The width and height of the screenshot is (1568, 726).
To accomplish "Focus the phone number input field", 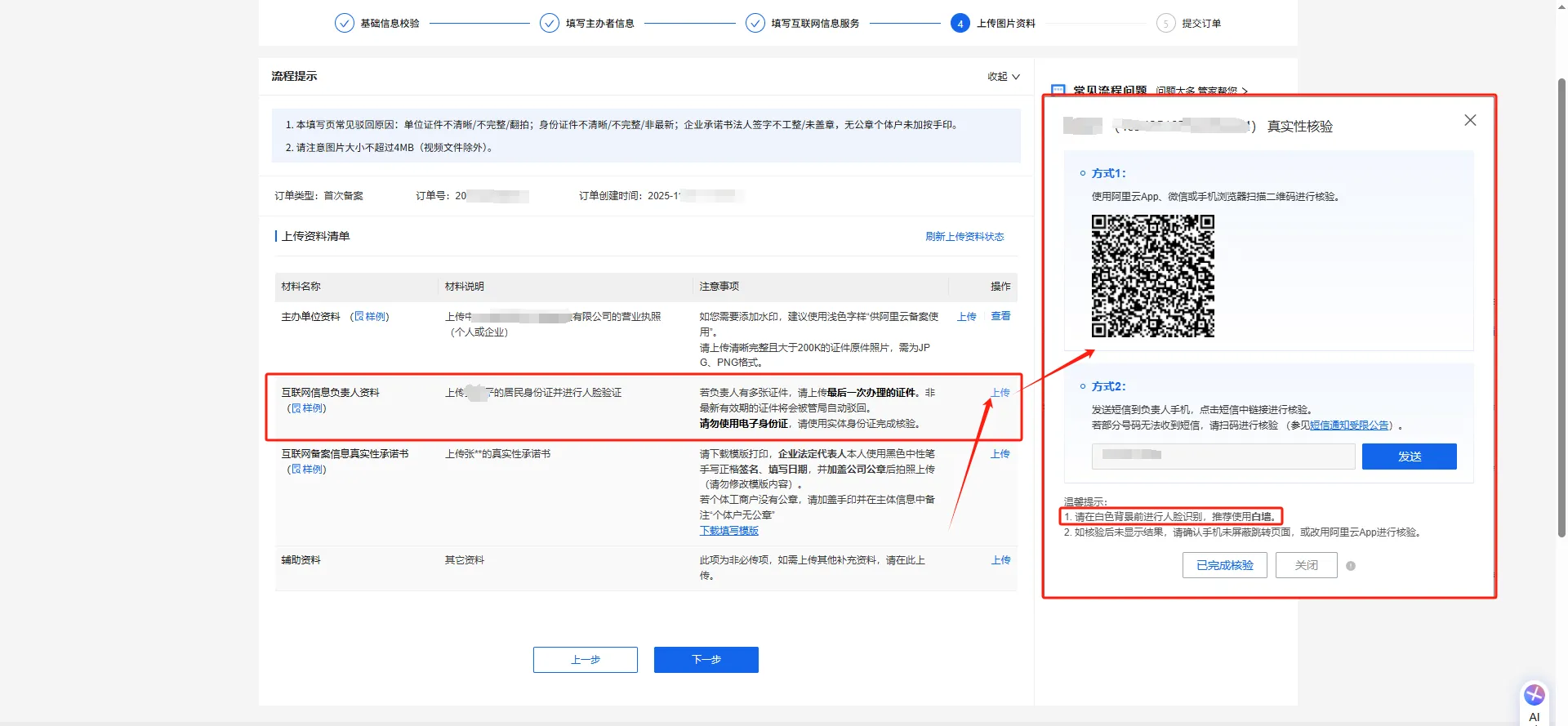I will point(1223,457).
